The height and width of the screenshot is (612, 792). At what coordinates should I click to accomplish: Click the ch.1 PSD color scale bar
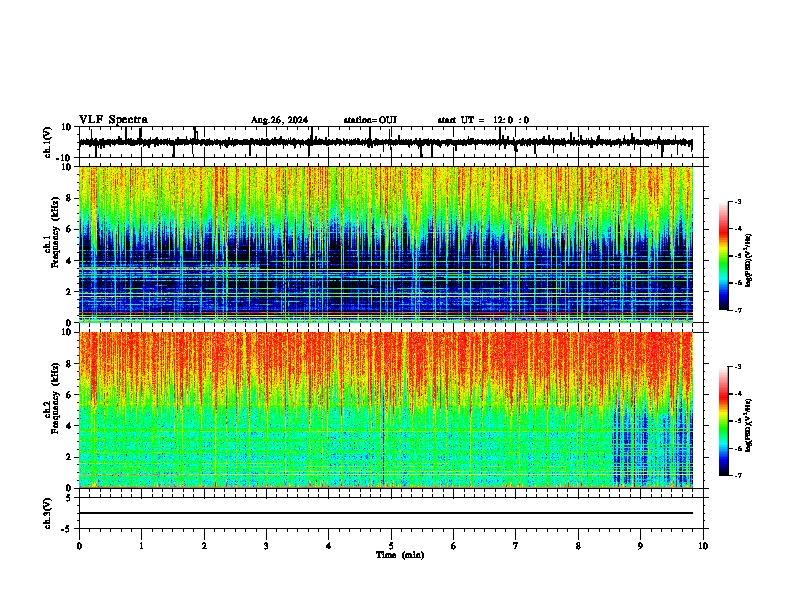[724, 255]
